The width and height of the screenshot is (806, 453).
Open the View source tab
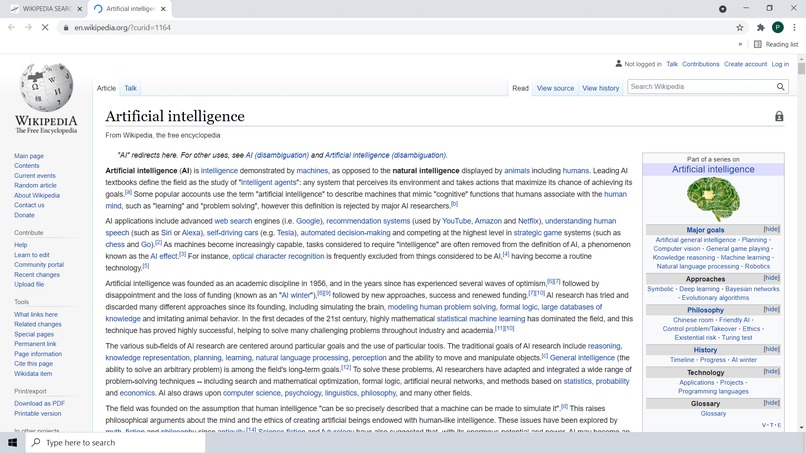point(555,88)
